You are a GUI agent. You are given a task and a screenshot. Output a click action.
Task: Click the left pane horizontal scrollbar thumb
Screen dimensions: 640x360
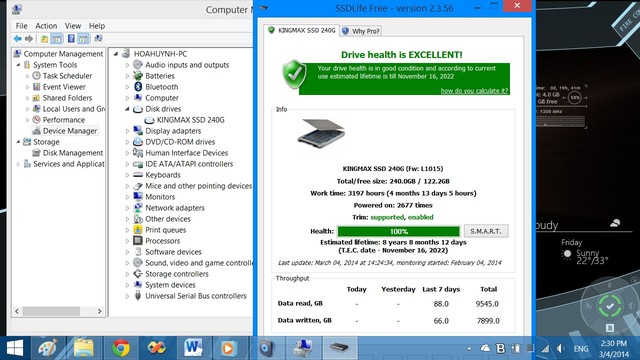pos(51,311)
